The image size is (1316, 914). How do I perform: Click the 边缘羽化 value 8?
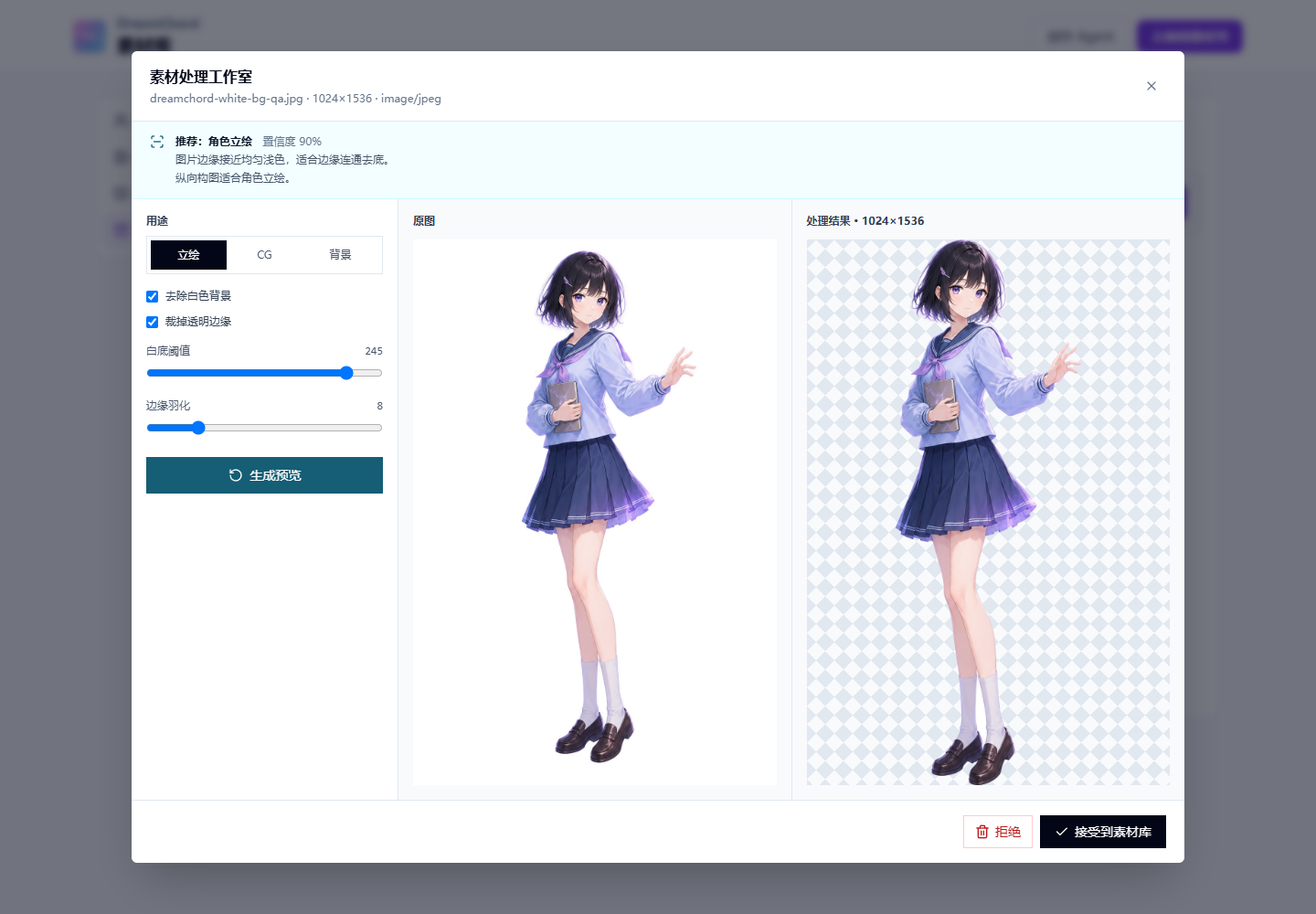click(x=380, y=406)
